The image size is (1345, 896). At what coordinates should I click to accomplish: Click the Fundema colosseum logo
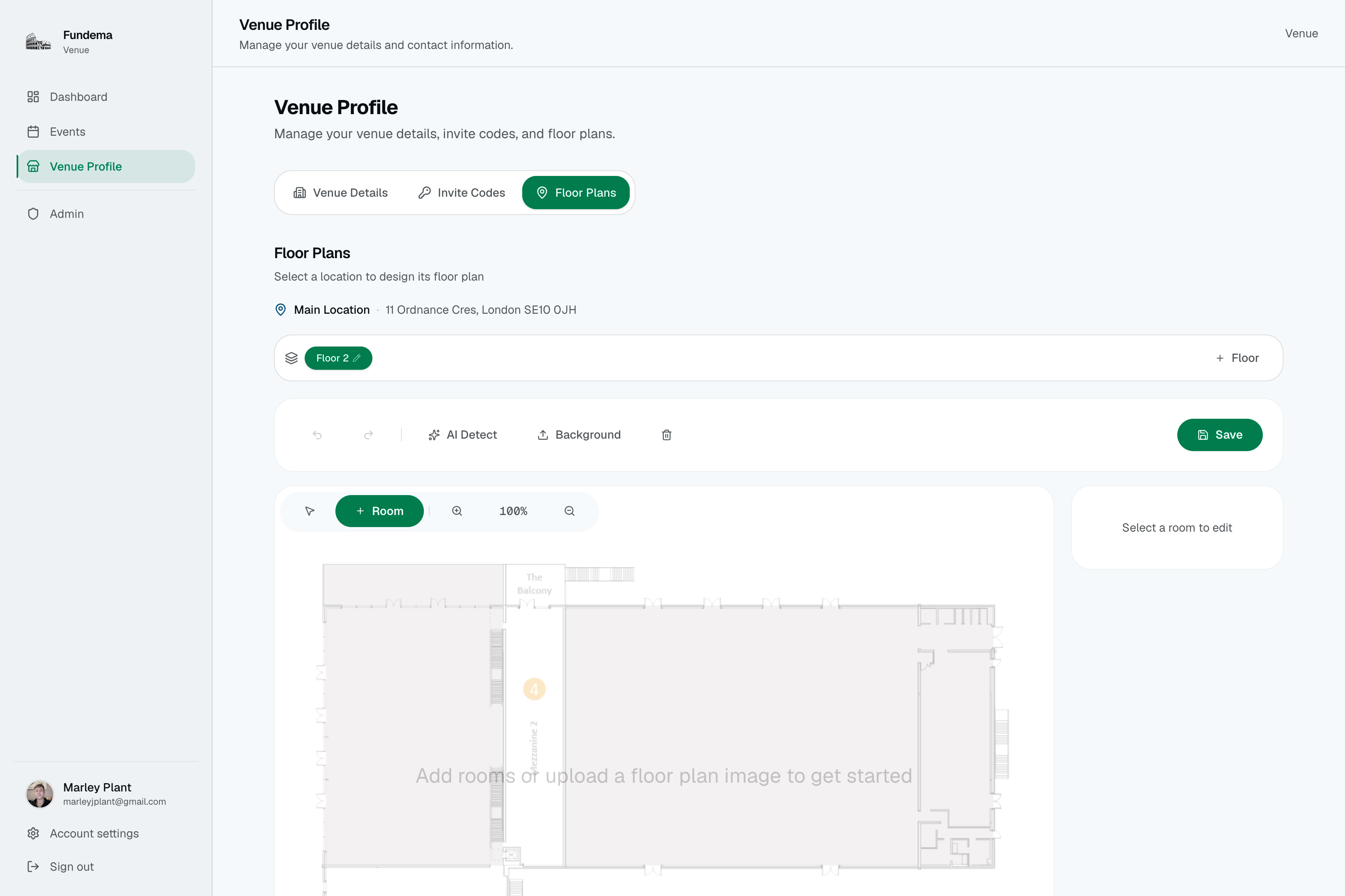pos(38,42)
